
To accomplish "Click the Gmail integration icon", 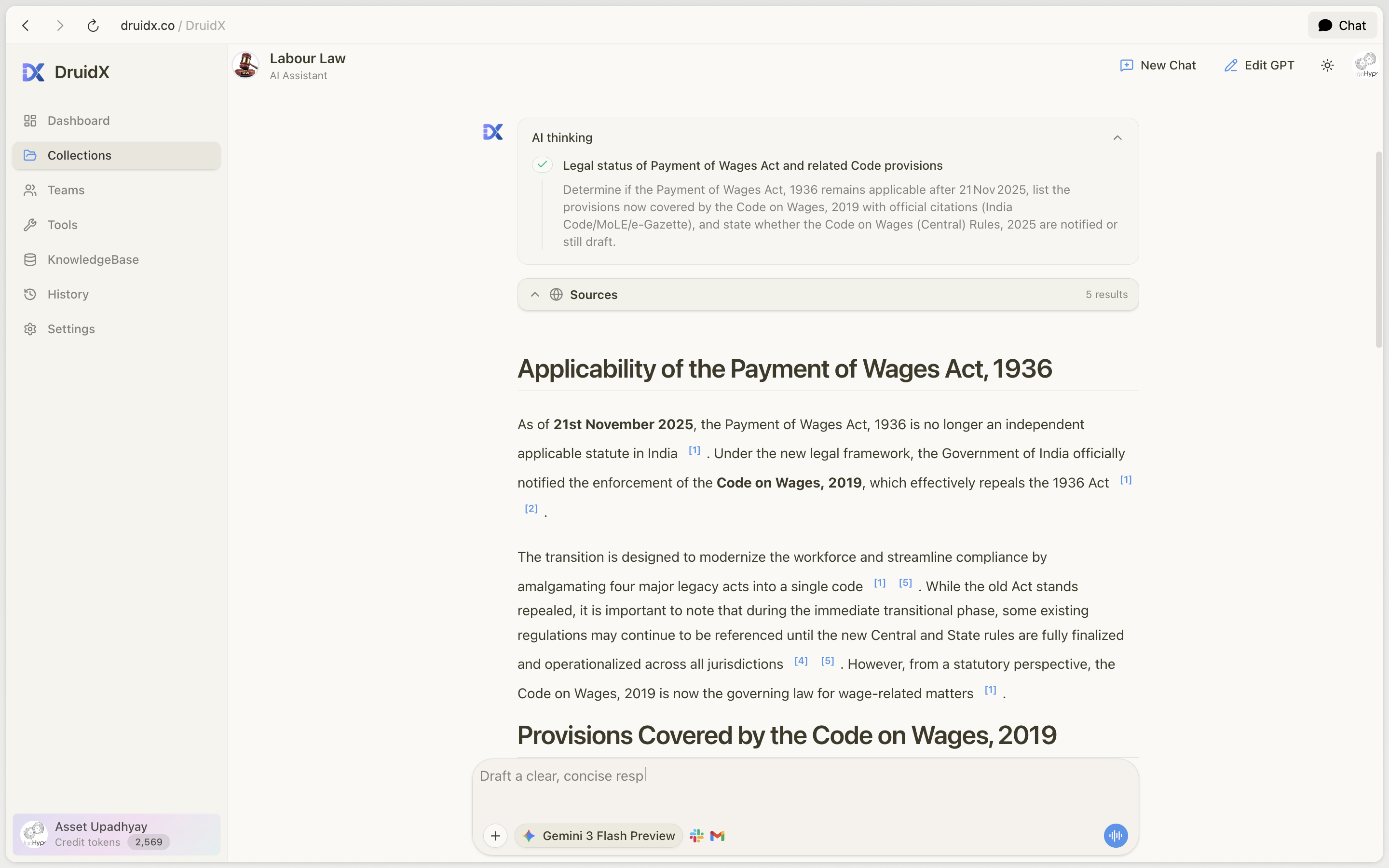I will click(717, 836).
